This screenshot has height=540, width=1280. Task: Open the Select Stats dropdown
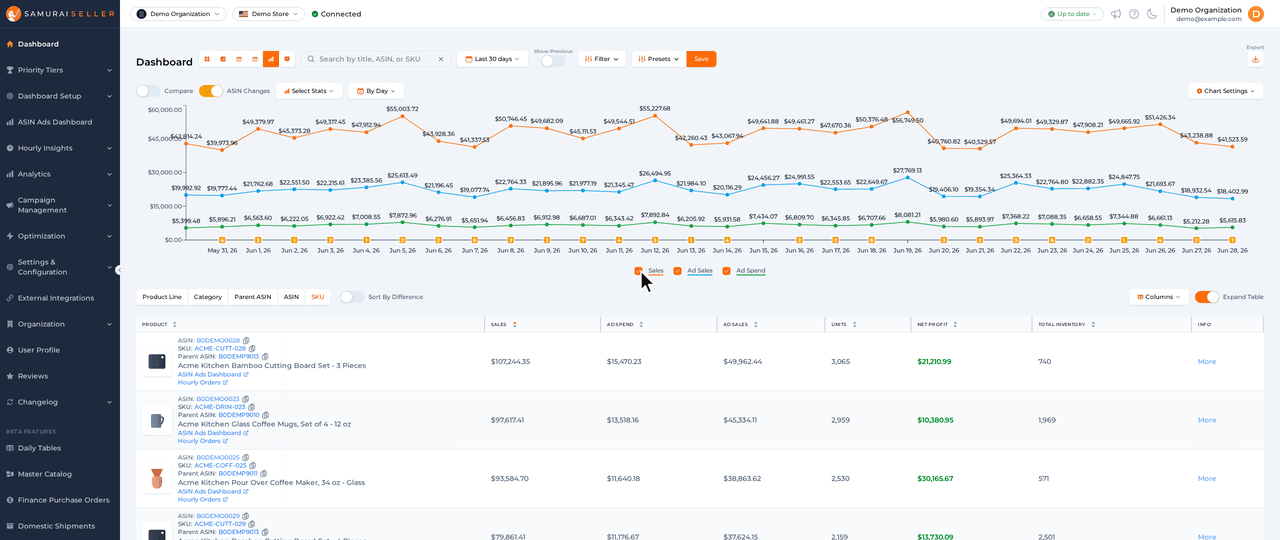point(309,91)
